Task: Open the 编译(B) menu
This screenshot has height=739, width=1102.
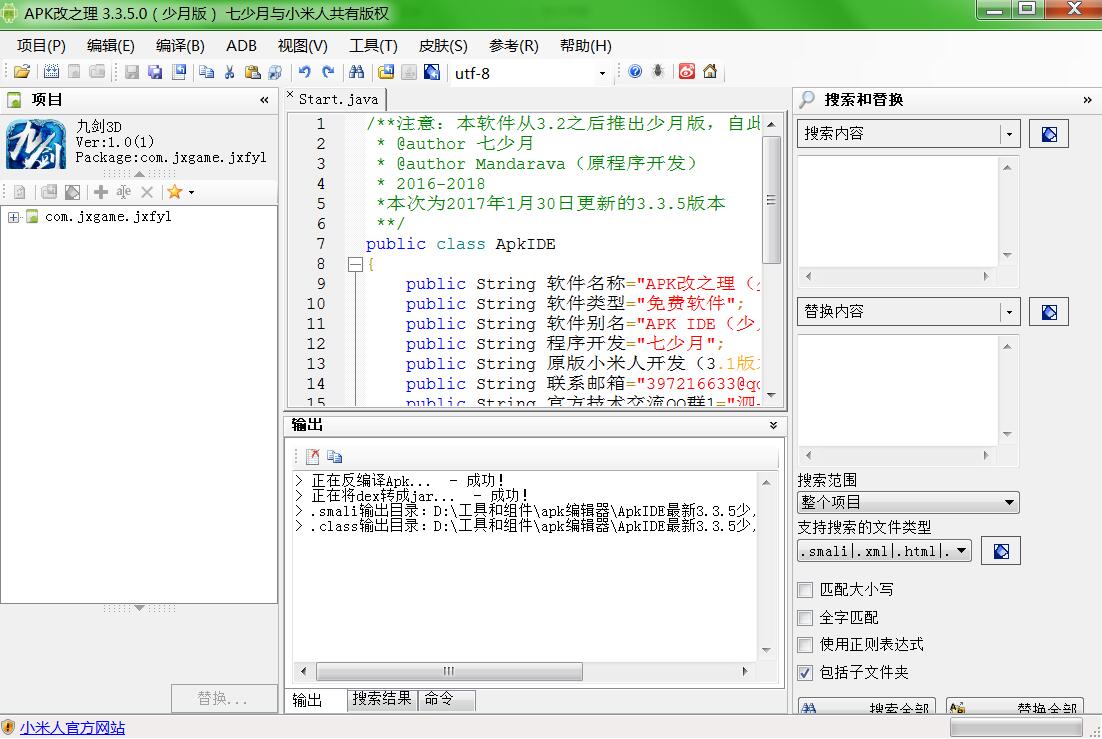Action: [x=180, y=46]
